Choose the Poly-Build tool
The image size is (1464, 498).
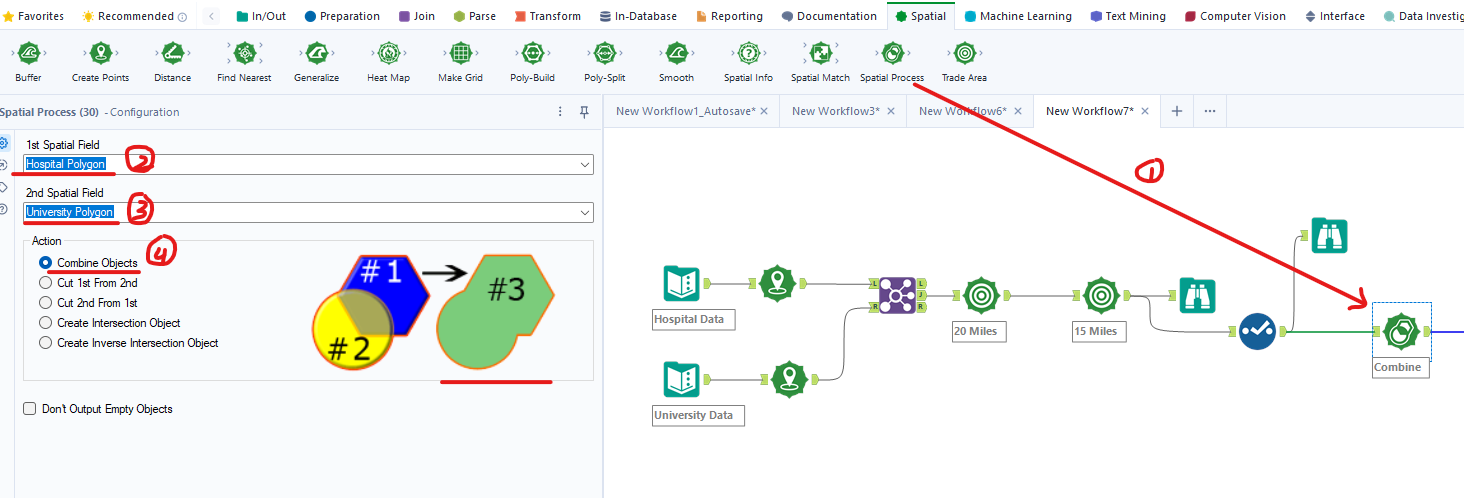click(x=532, y=61)
